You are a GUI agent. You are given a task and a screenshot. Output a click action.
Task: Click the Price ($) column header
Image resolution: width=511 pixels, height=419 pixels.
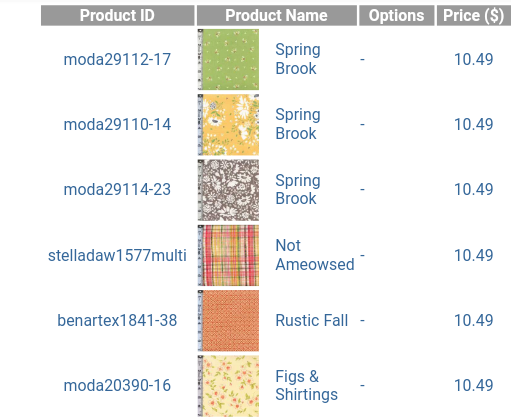474,15
